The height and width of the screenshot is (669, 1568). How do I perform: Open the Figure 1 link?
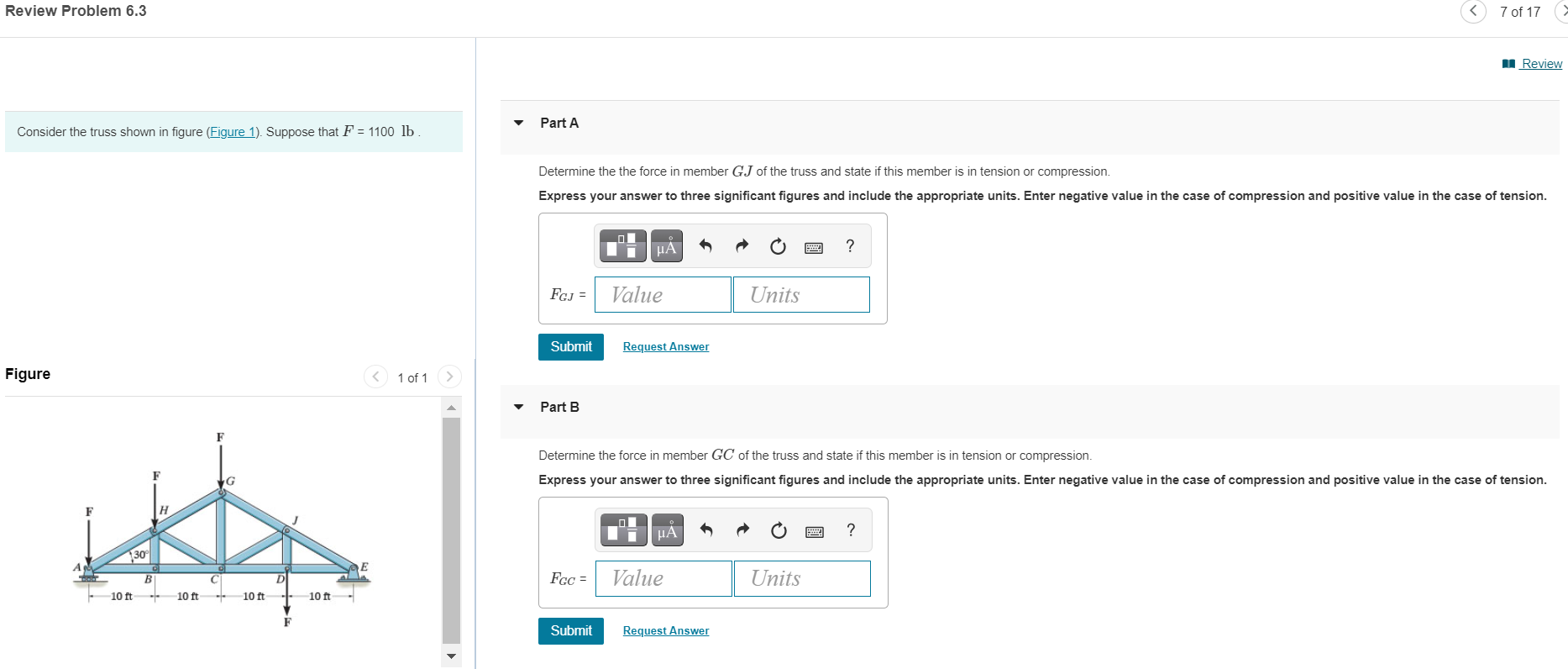(x=232, y=132)
